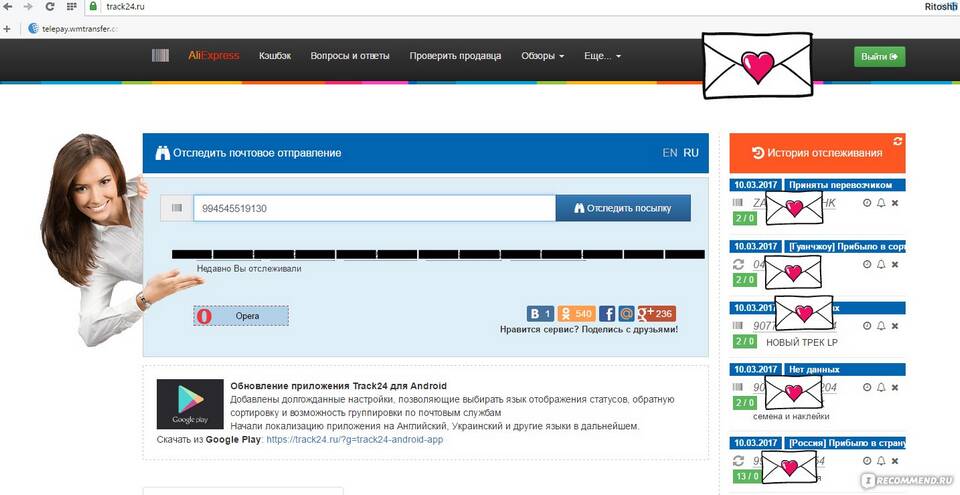Image resolution: width=960 pixels, height=495 pixels.
Task: Click barcode icon in Приняты перевозчиком entry
Action: click(x=738, y=203)
